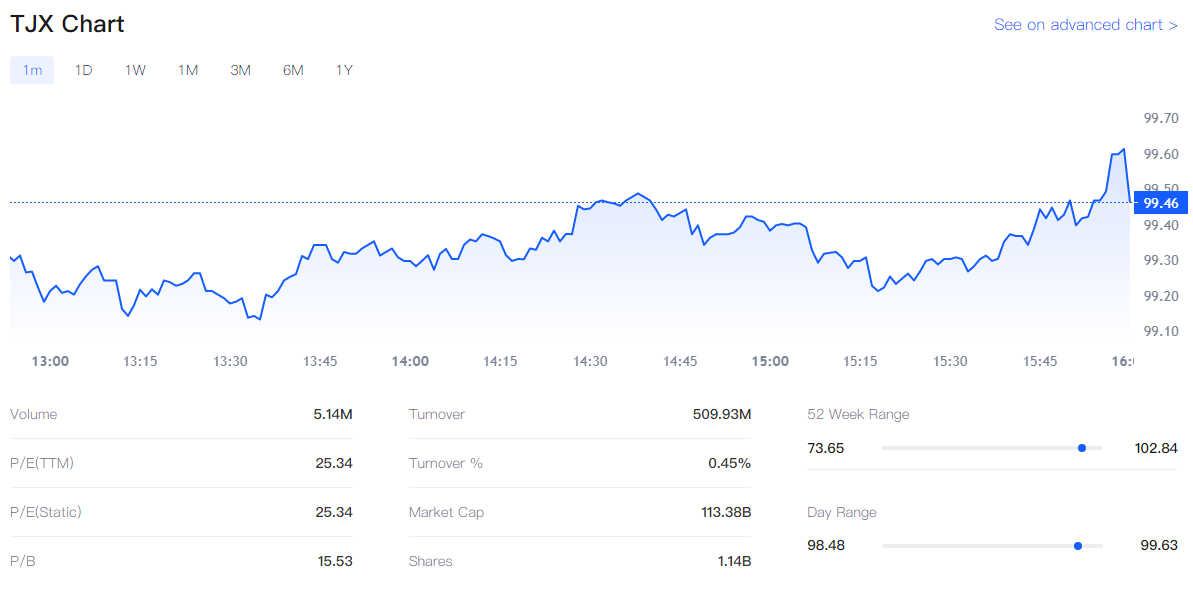This screenshot has width=1193, height=607.
Task: Click the 13:00 time axis label
Action: coord(50,361)
